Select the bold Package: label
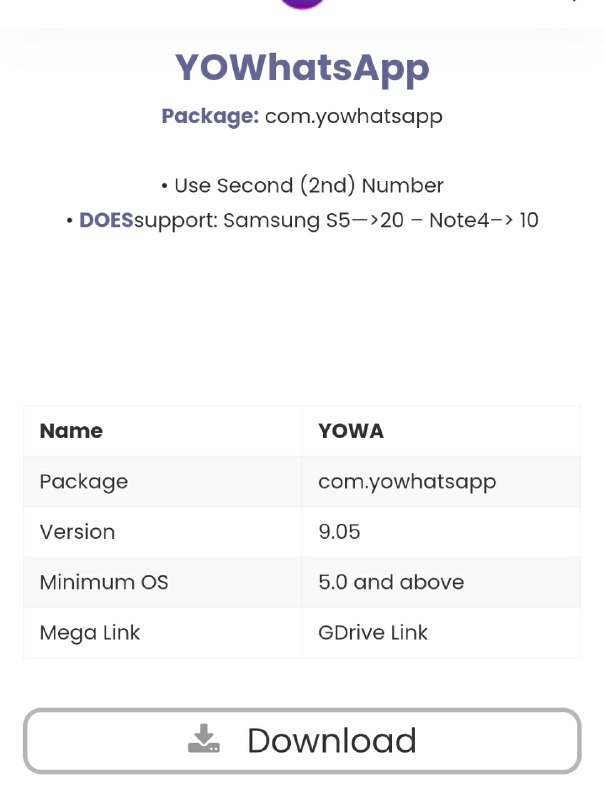Image resolution: width=604 pixels, height=800 pixels. coord(210,116)
